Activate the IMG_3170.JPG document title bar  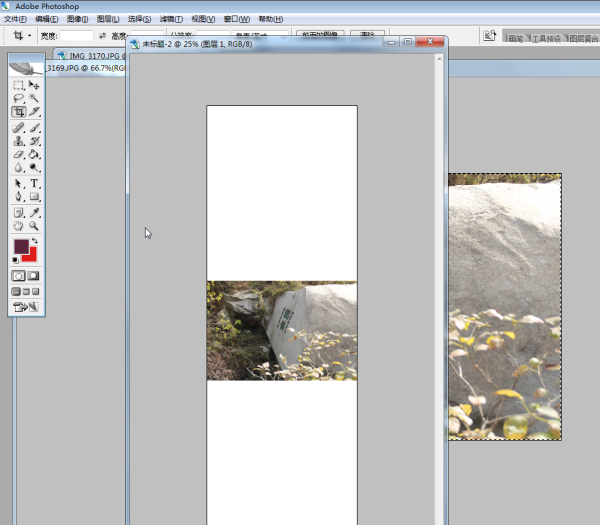[91, 56]
